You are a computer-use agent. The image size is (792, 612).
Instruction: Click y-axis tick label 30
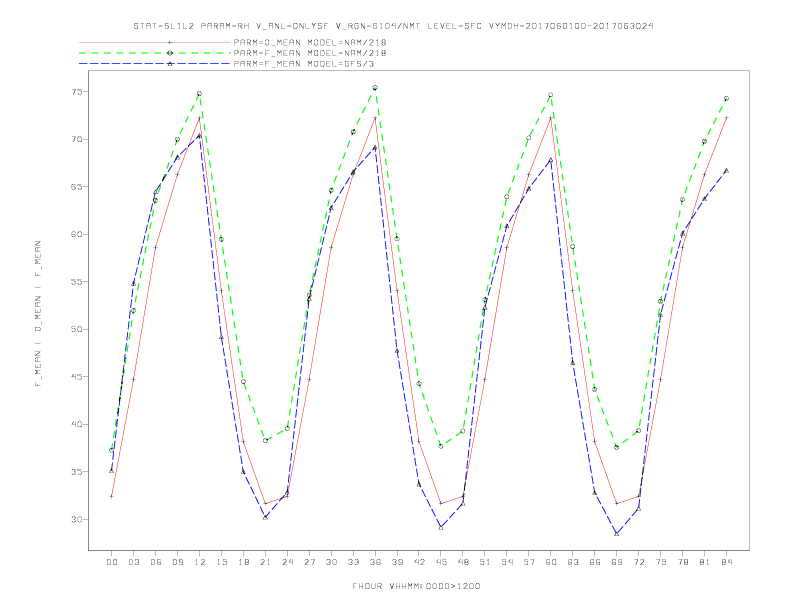[77, 519]
